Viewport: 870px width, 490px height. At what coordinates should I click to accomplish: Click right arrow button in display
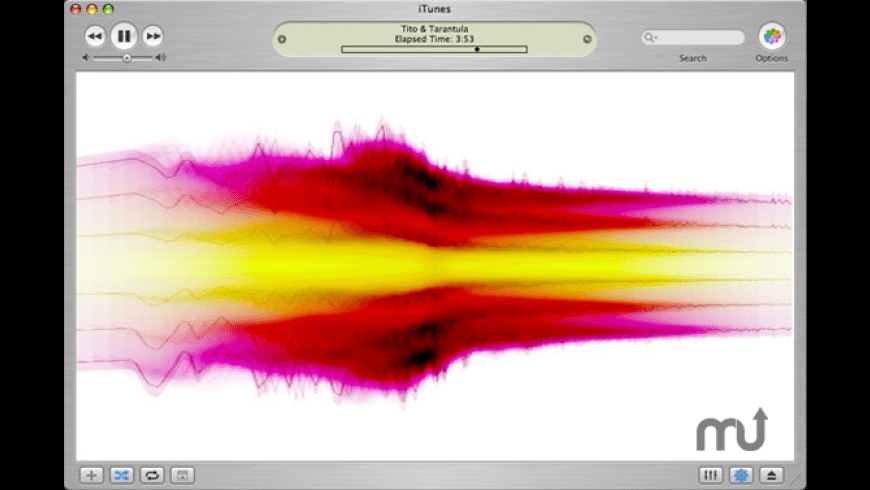[x=587, y=39]
